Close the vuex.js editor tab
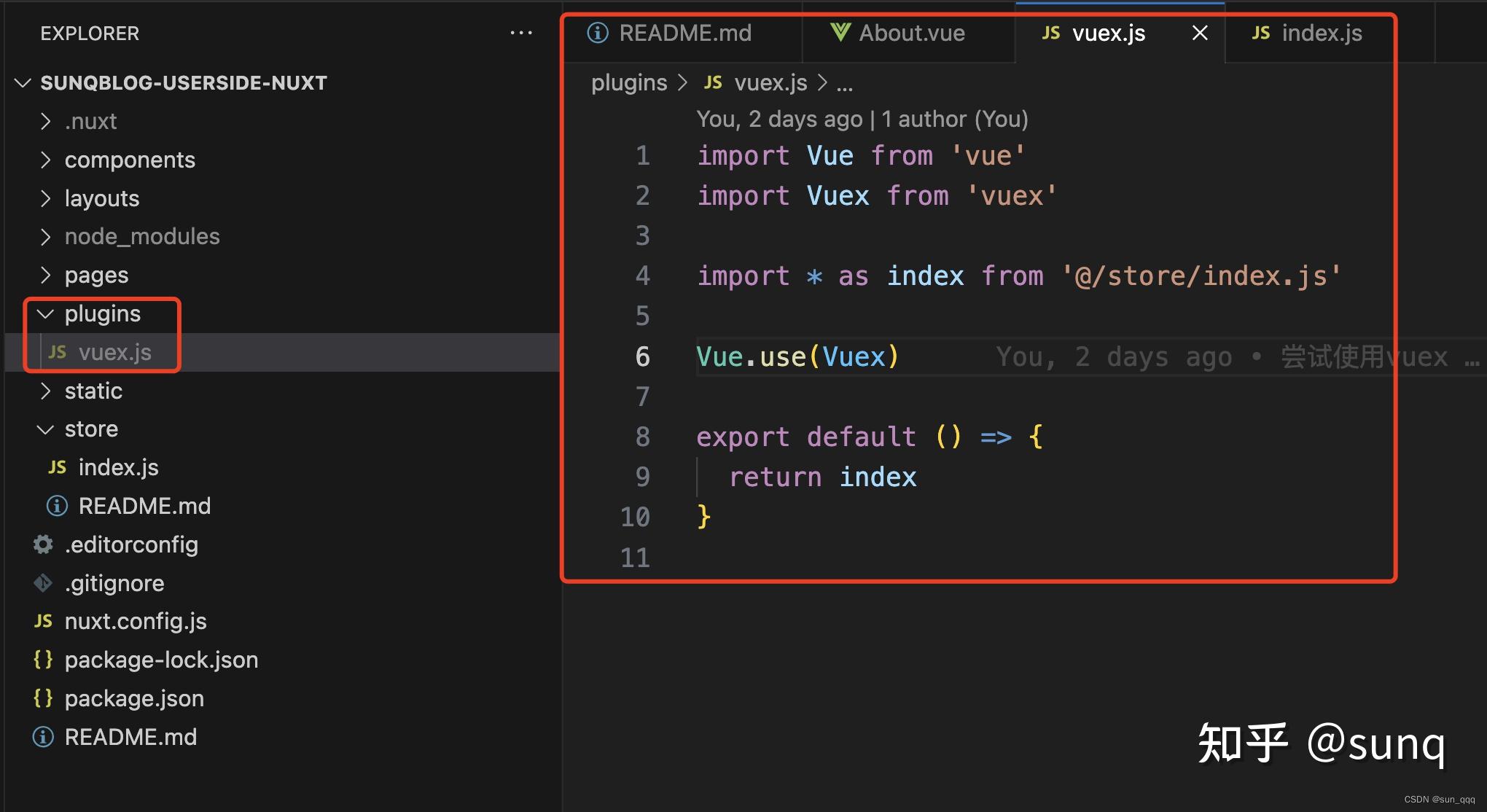Screen dimensions: 1487x812 [1200, 33]
